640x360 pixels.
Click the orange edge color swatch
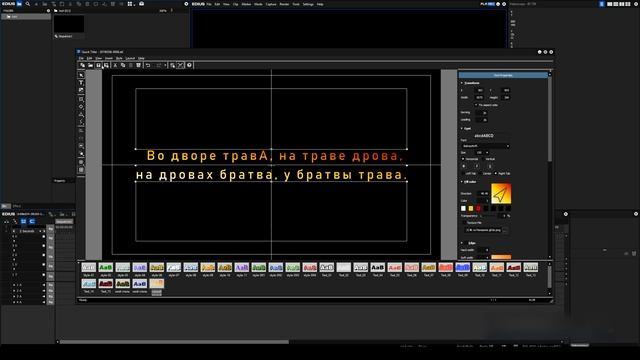(501, 257)
